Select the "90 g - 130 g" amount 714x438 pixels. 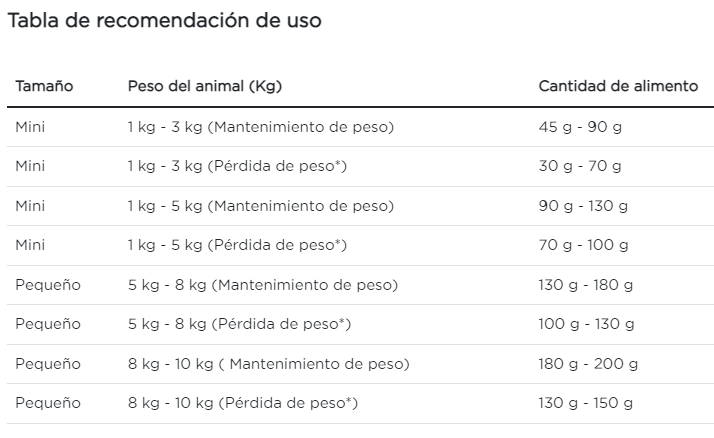click(x=583, y=206)
